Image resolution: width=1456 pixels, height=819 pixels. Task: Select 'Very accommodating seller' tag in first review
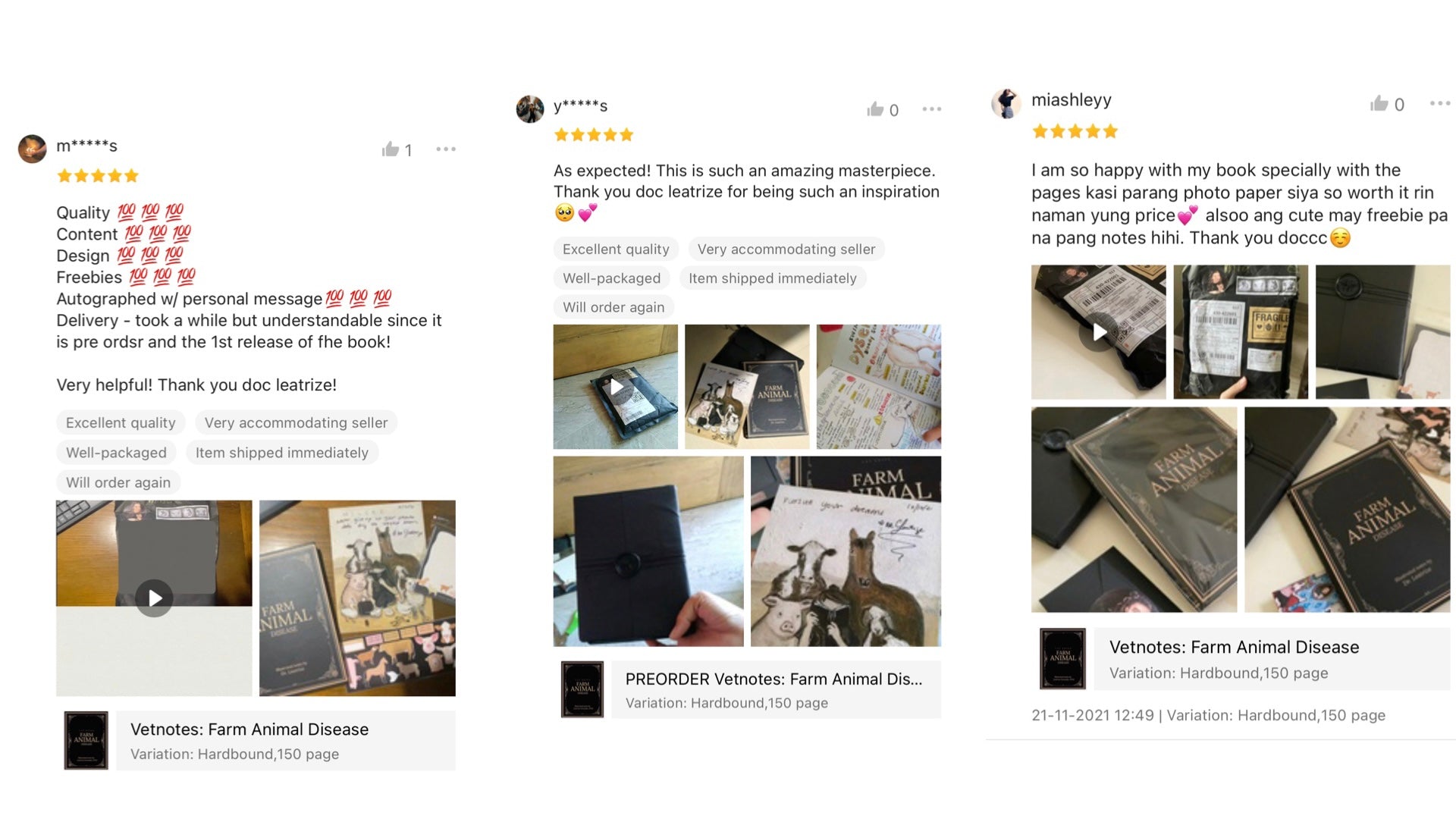[296, 422]
